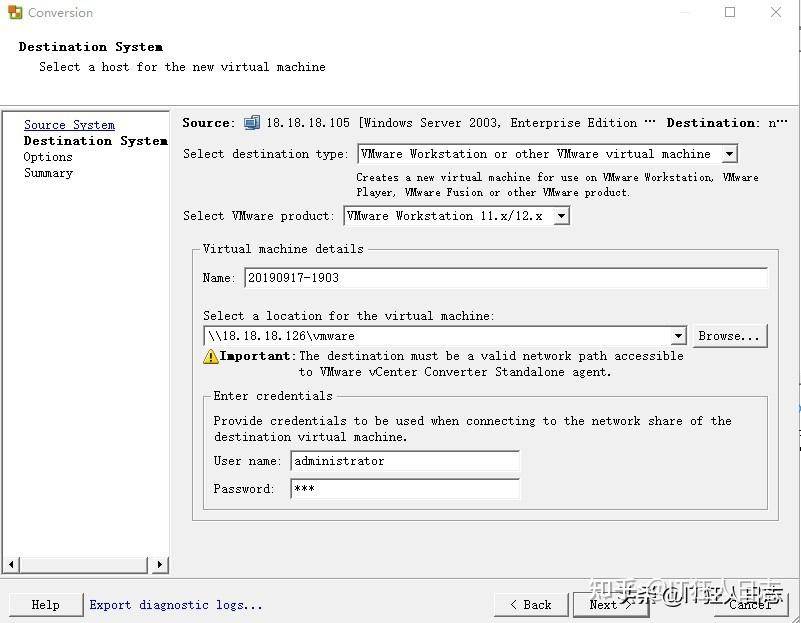Screen dimensions: 801x623
Task: Click the Destination System page heading
Action: tap(91, 47)
